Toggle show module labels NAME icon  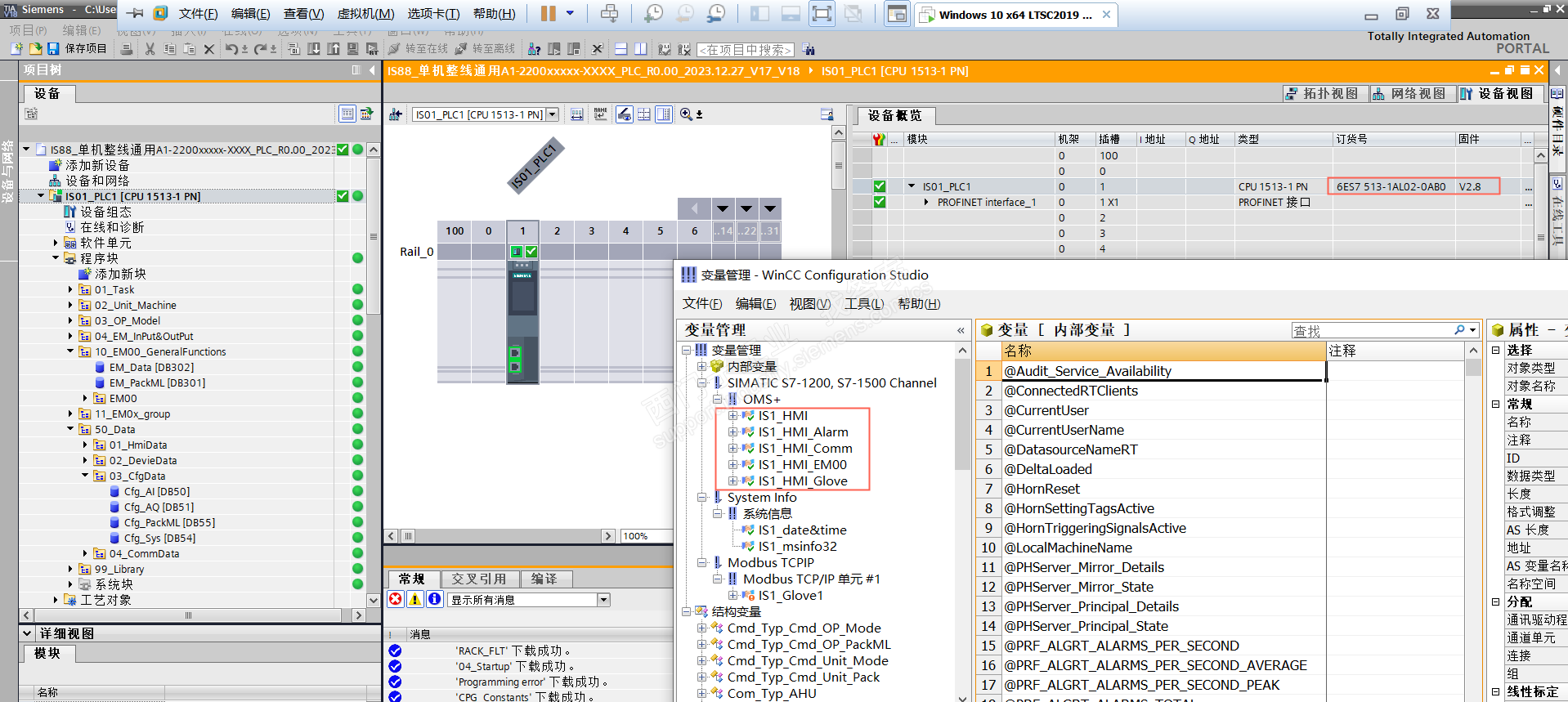point(601,114)
